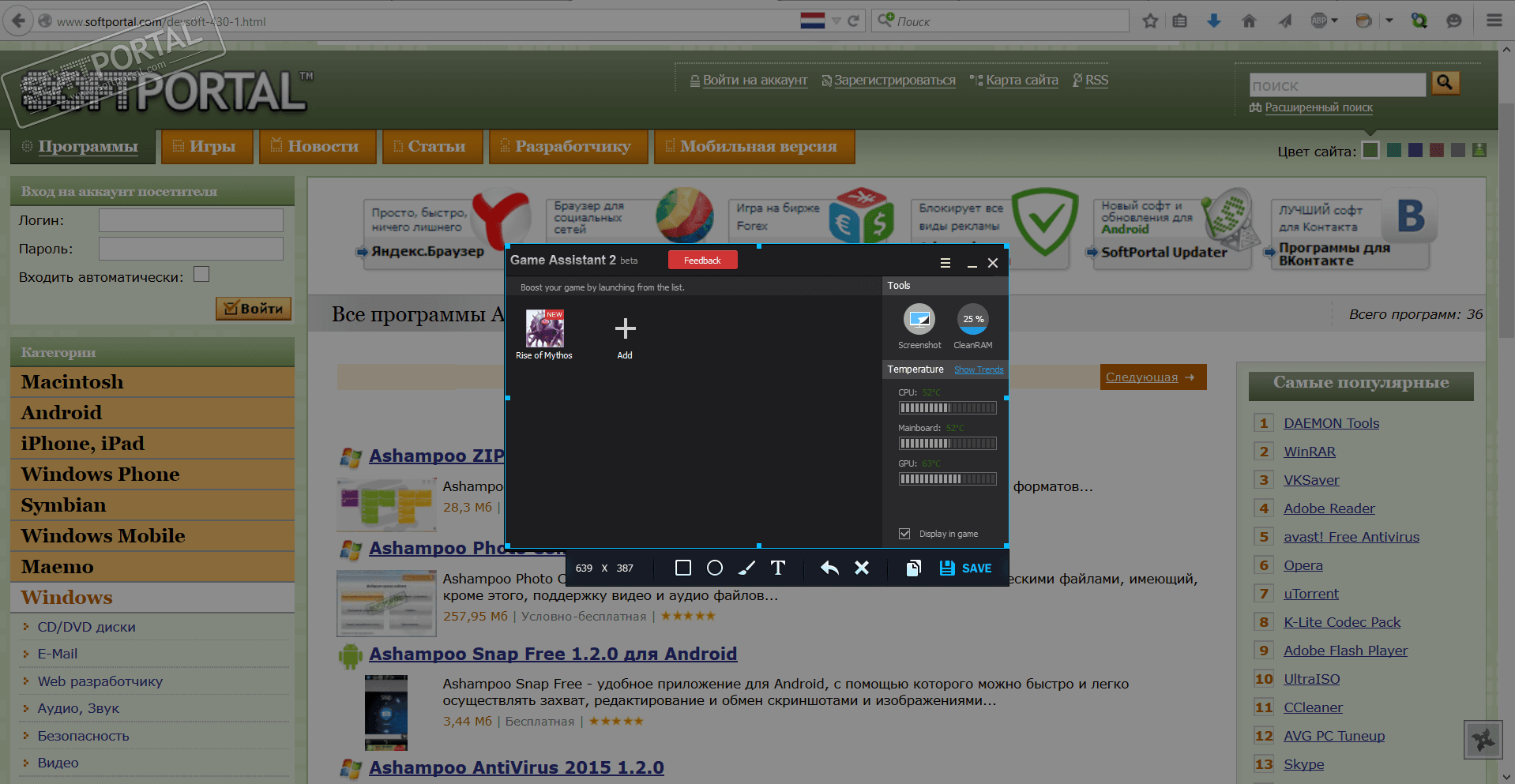Screen dimensions: 1515x784
Task: Open the Разработчику tab
Action: [568, 147]
